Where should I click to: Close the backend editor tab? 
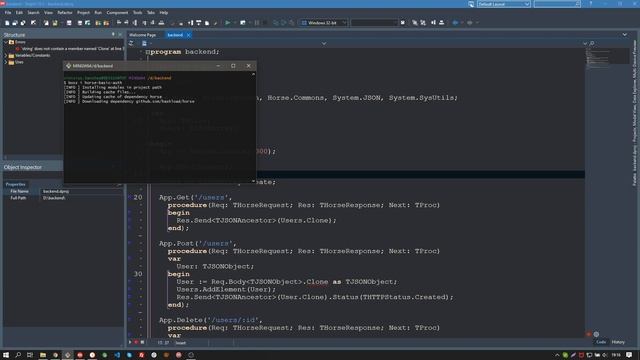[x=189, y=35]
